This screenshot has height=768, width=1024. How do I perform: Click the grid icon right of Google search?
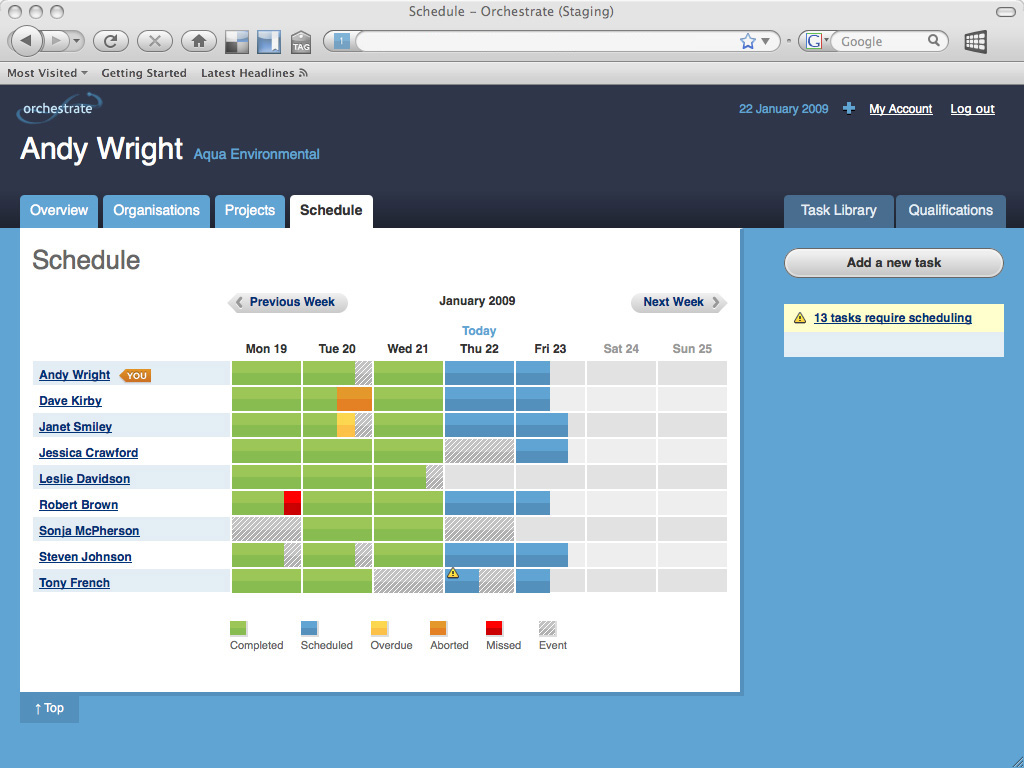(x=975, y=41)
